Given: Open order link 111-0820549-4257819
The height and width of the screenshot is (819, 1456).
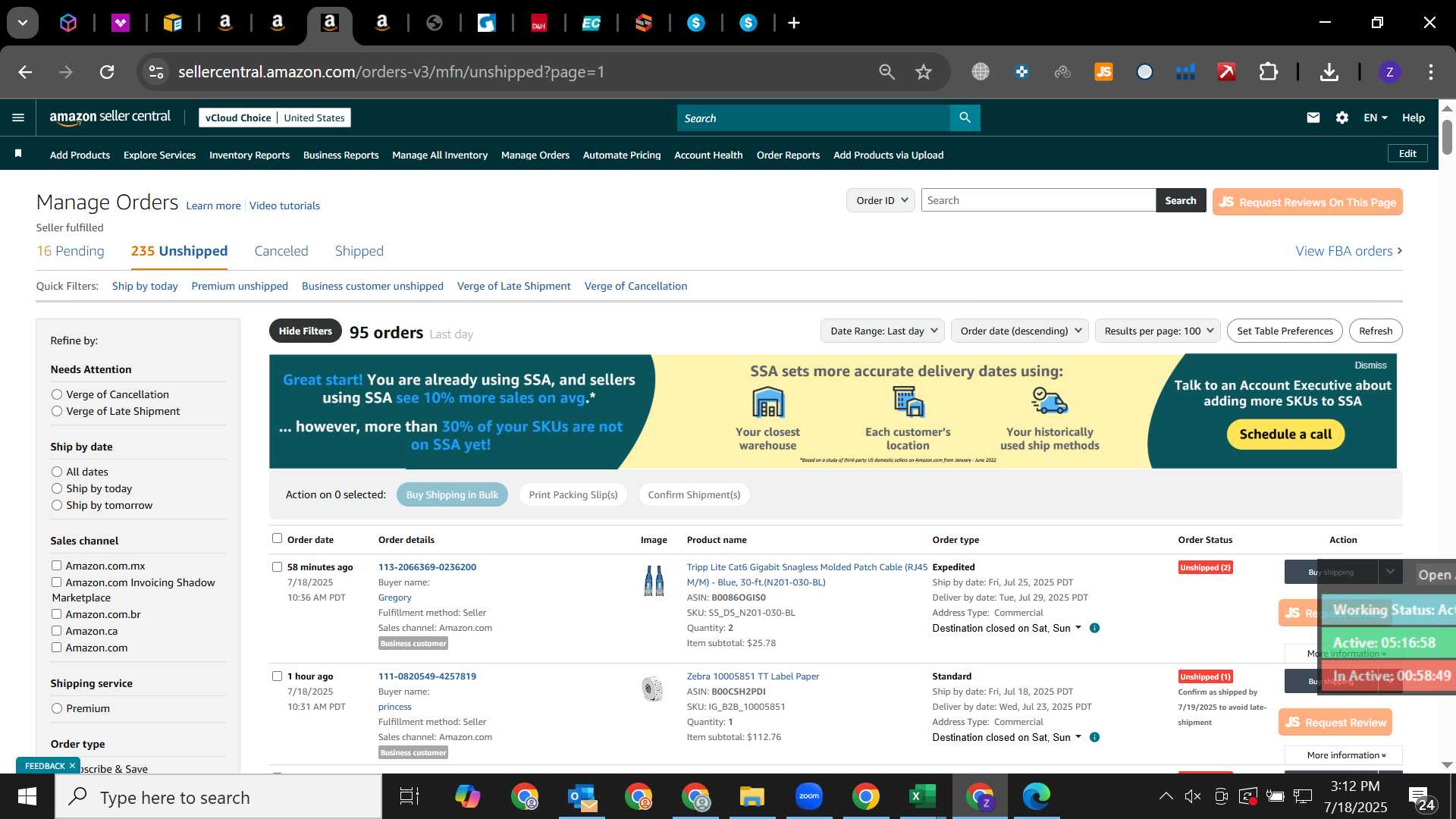Looking at the screenshot, I should pyautogui.click(x=427, y=676).
